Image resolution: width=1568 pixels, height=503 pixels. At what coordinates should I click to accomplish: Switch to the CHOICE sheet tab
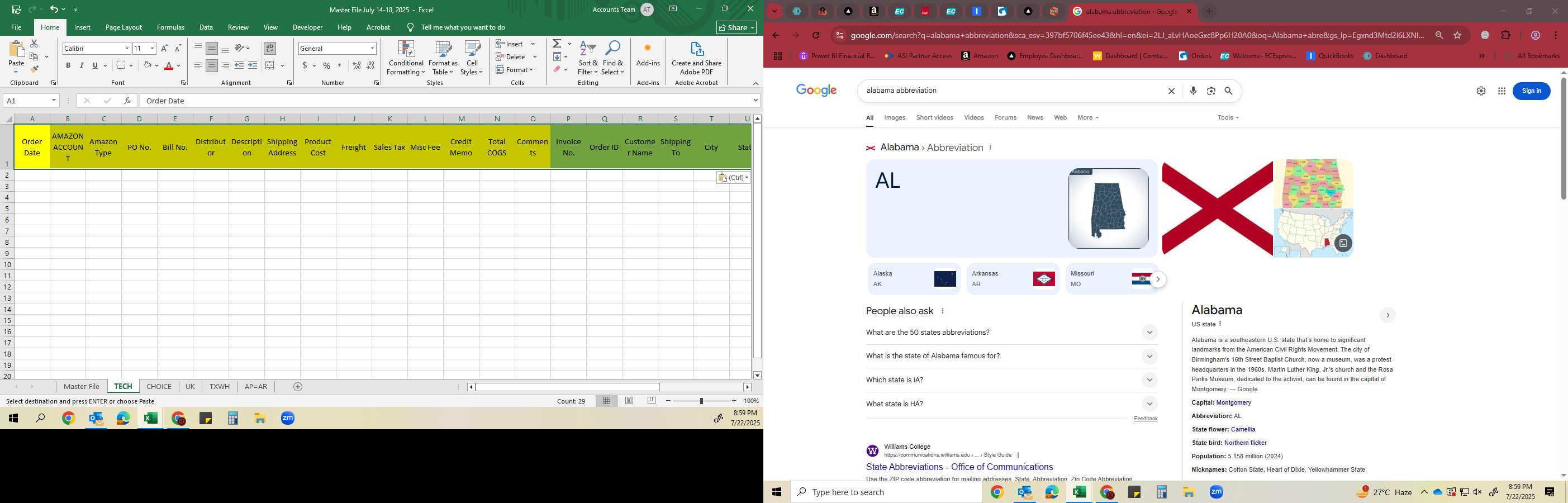coord(159,387)
